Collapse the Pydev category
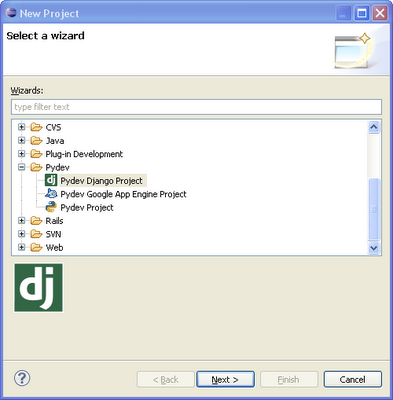The height and width of the screenshot is (400, 393). (x=22, y=167)
